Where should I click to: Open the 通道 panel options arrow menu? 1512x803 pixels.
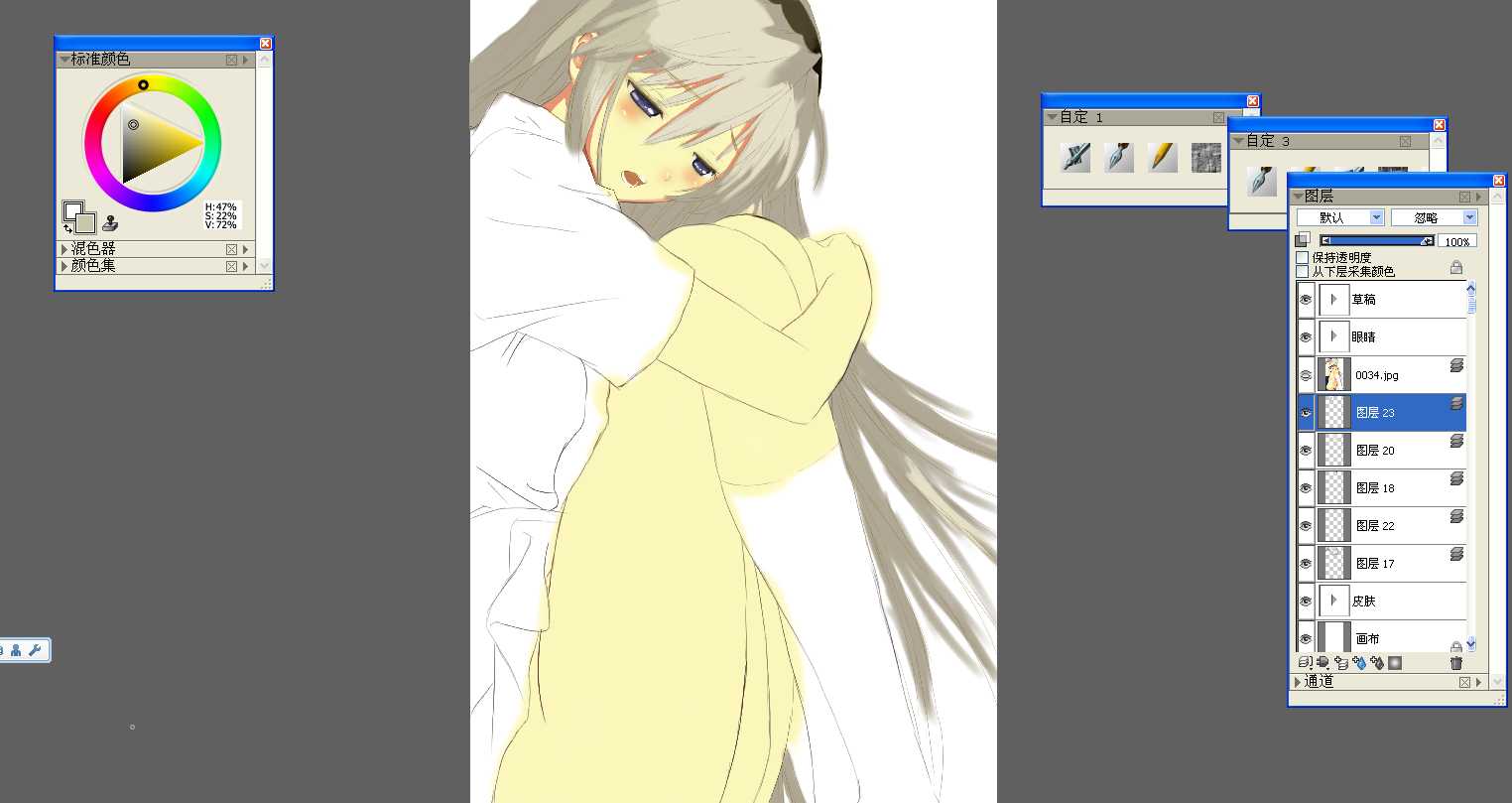coord(1479,682)
